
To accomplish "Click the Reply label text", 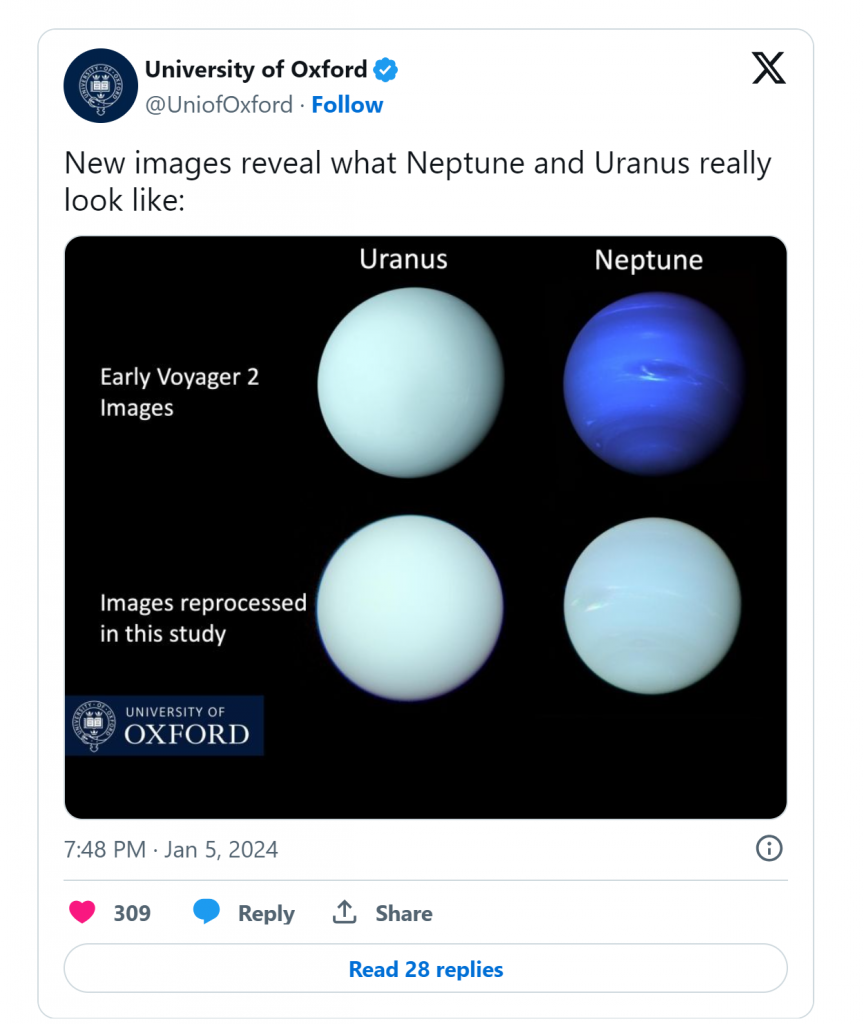I will (x=266, y=913).
